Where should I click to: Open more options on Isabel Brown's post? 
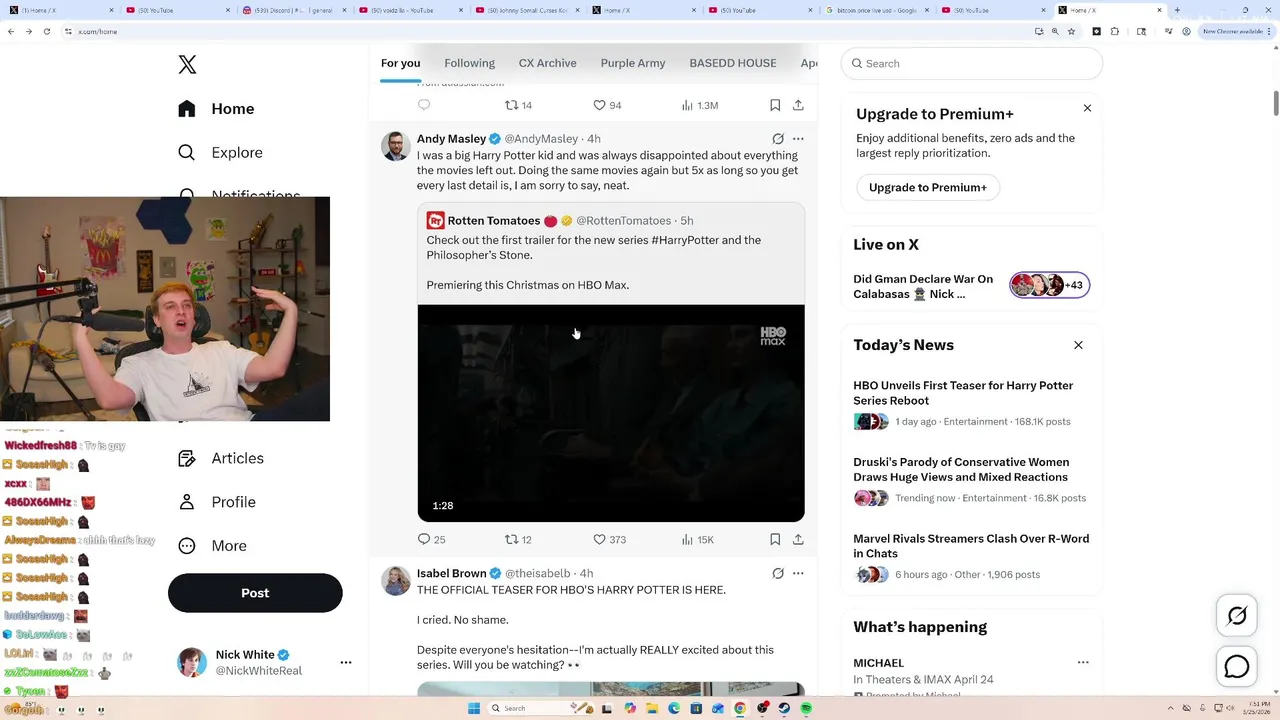pos(798,573)
